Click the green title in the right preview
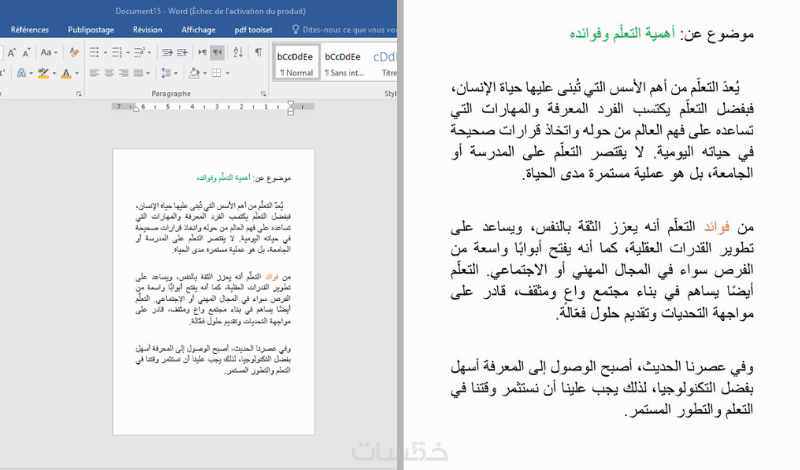 [x=622, y=34]
